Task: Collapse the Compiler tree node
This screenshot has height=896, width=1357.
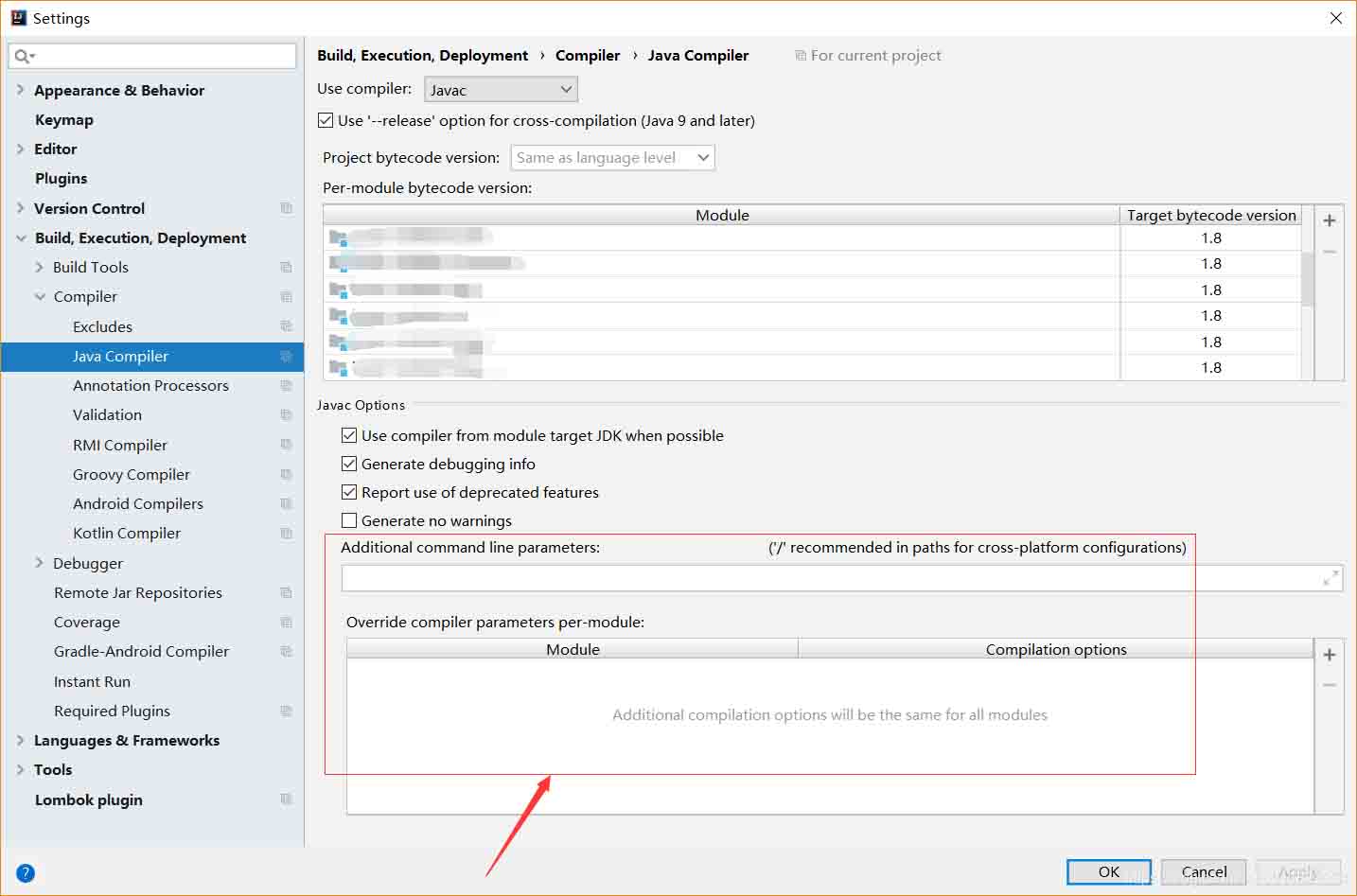Action: (x=40, y=297)
